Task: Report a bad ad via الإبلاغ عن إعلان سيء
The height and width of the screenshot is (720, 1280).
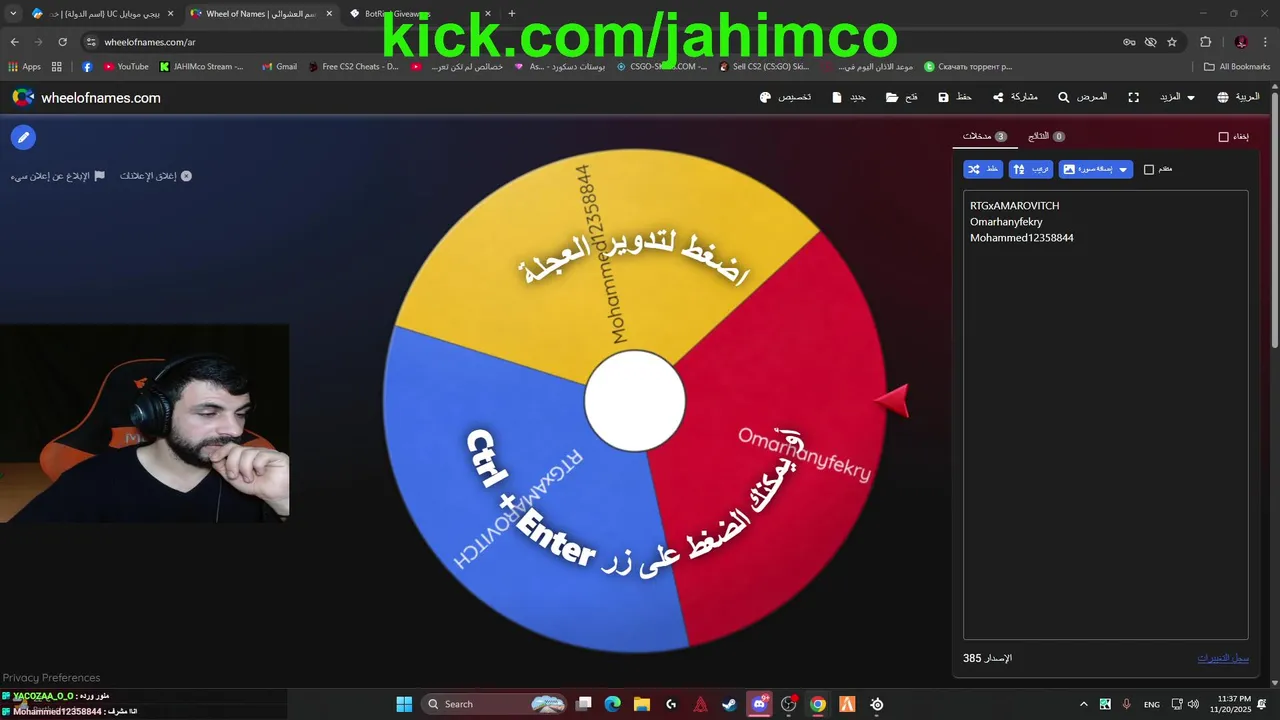Action: [58, 176]
